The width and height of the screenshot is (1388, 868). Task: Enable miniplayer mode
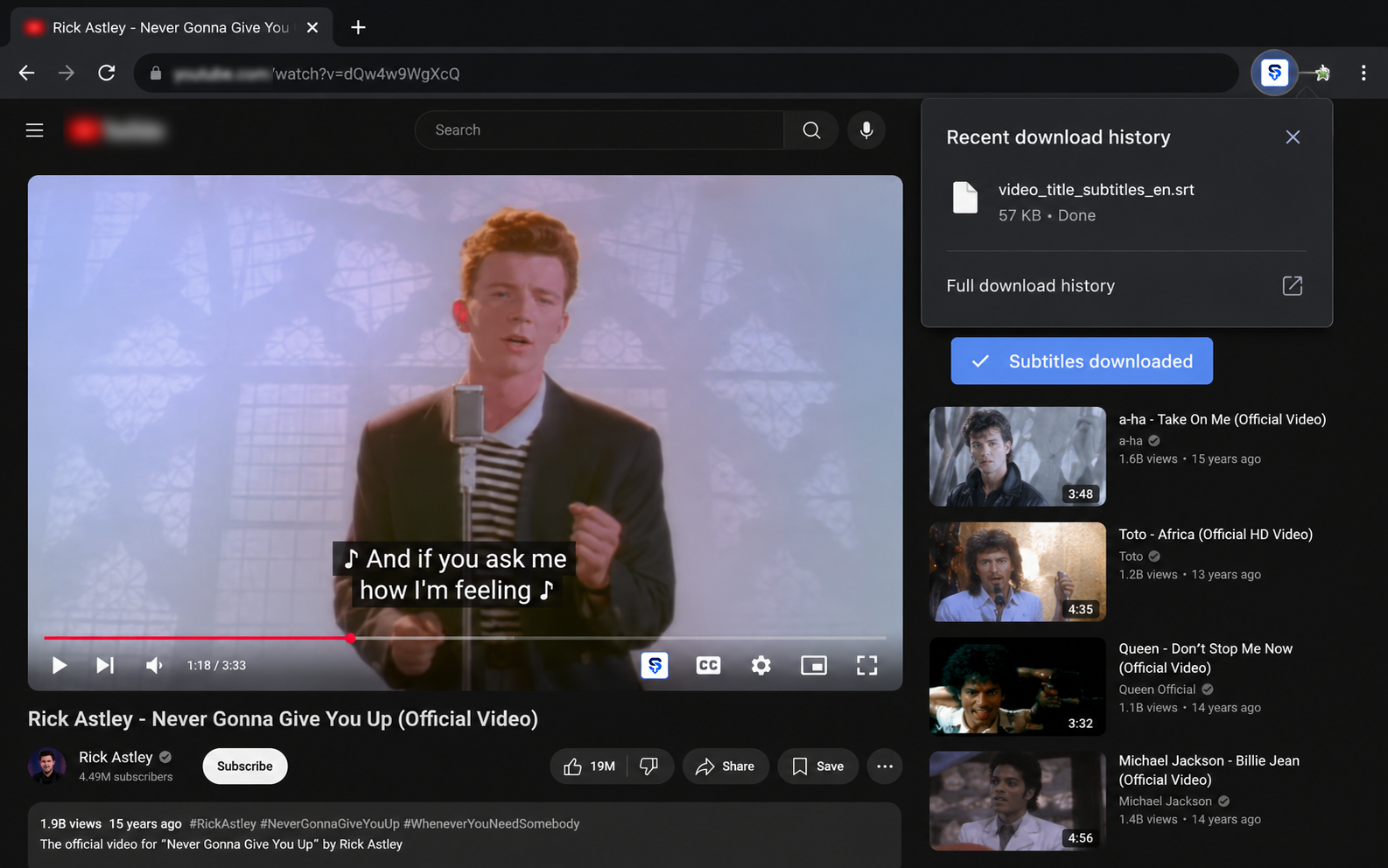(814, 666)
